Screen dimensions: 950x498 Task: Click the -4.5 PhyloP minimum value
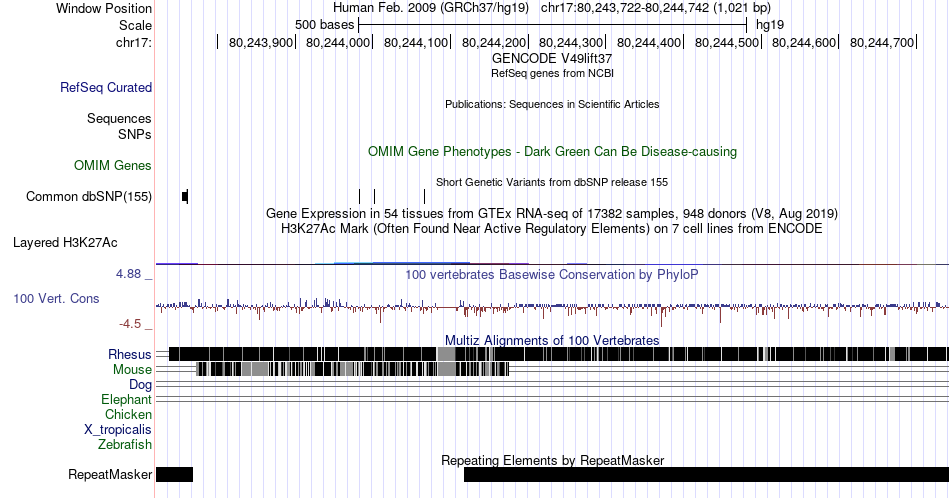pyautogui.click(x=130, y=324)
